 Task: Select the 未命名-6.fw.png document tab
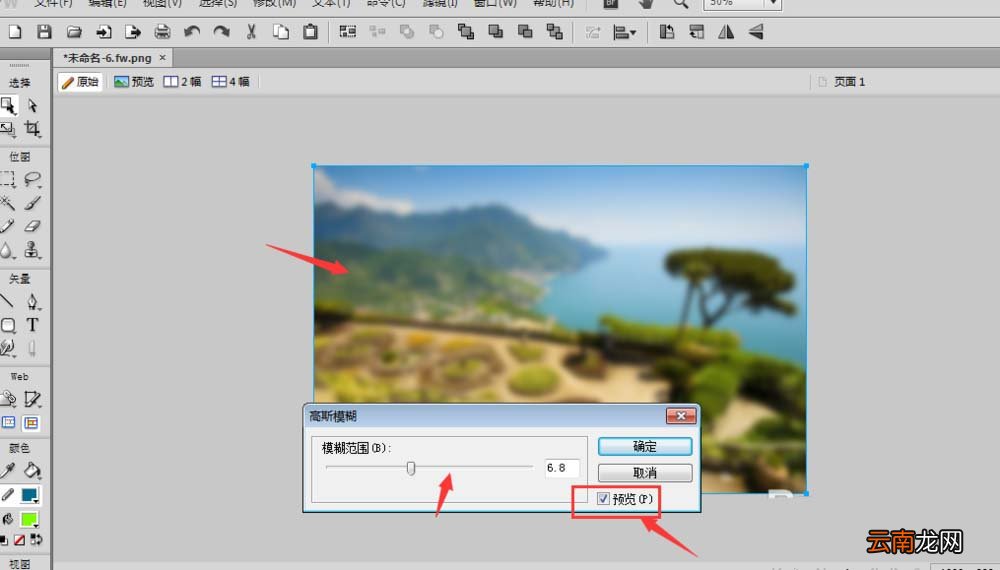107,58
